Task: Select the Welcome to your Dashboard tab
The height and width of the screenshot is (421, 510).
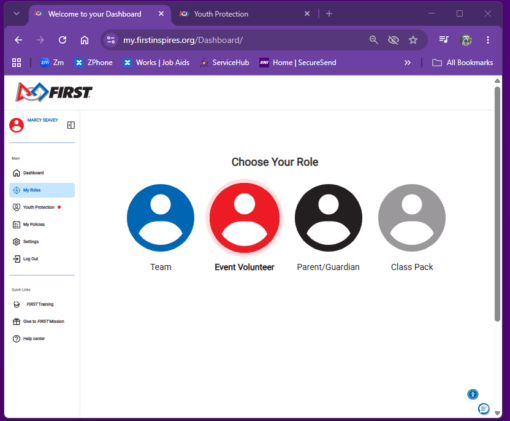Action: click(x=100, y=14)
